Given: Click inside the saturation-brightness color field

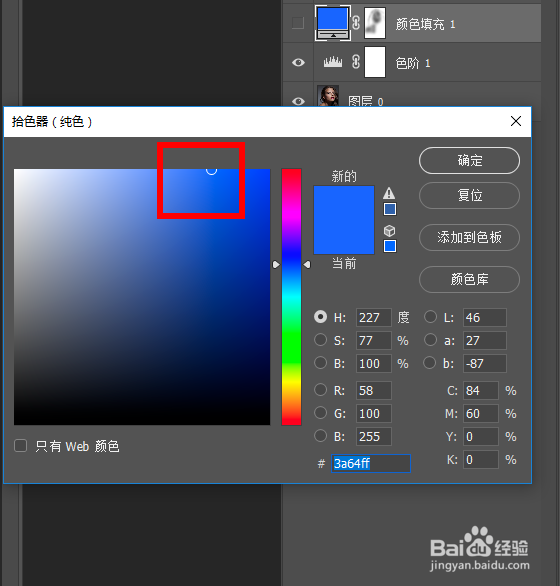Looking at the screenshot, I should coord(142,297).
